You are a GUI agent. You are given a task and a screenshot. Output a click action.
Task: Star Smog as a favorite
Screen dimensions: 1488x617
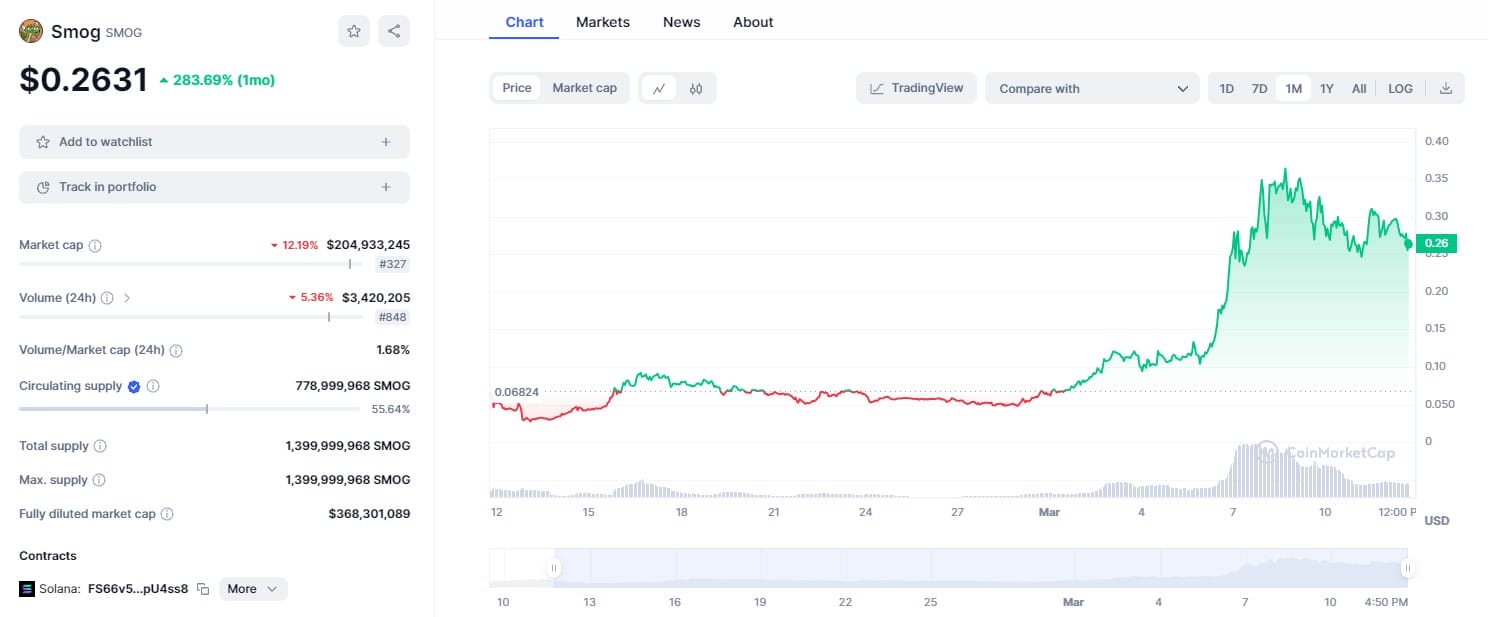(354, 31)
